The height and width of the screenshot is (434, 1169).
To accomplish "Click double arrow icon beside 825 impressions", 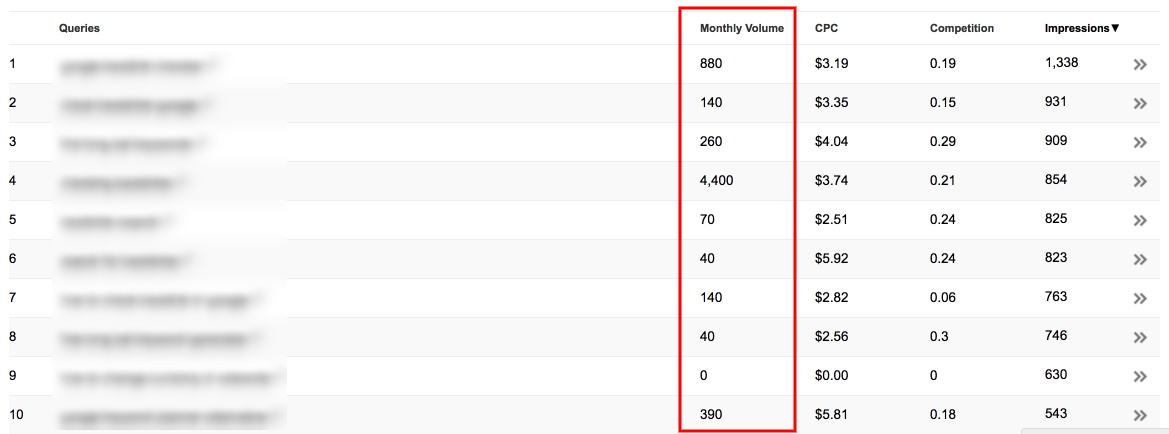I will click(1139, 221).
